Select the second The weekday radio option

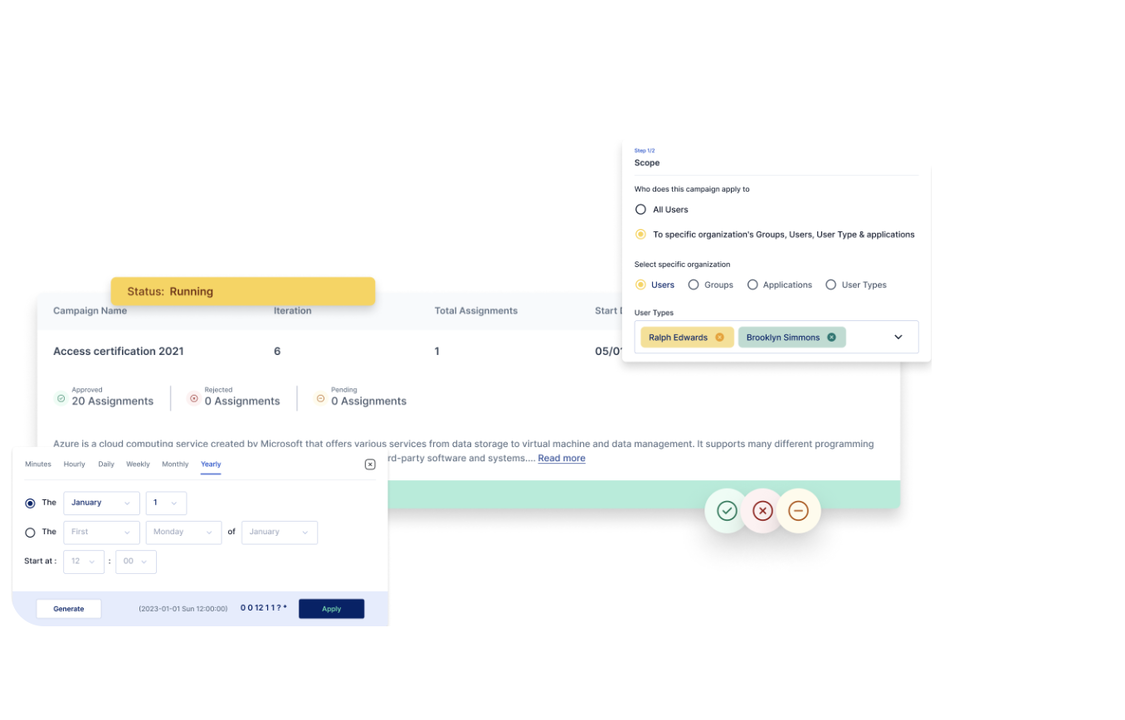tap(30, 533)
